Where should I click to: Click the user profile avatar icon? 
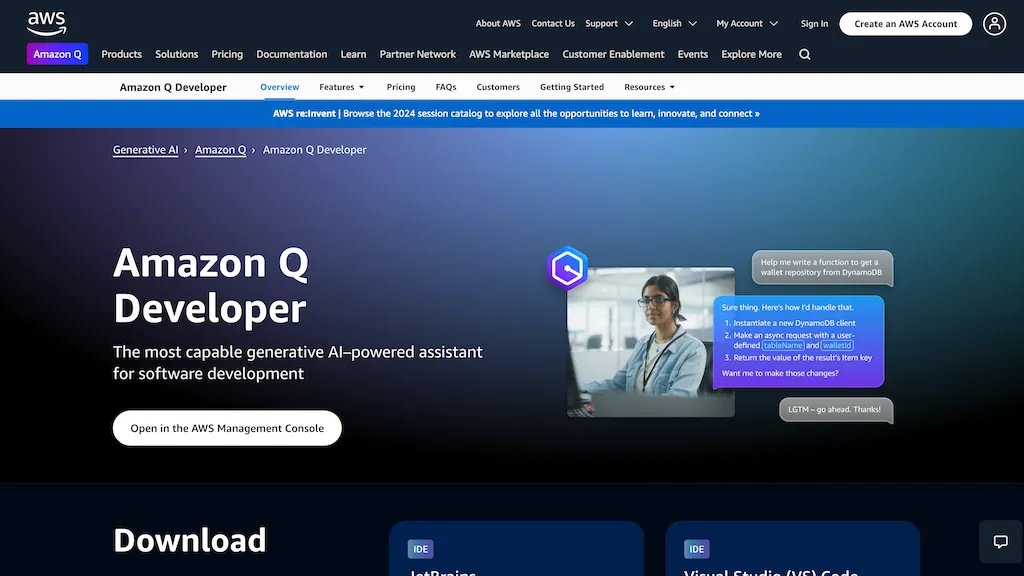point(994,24)
